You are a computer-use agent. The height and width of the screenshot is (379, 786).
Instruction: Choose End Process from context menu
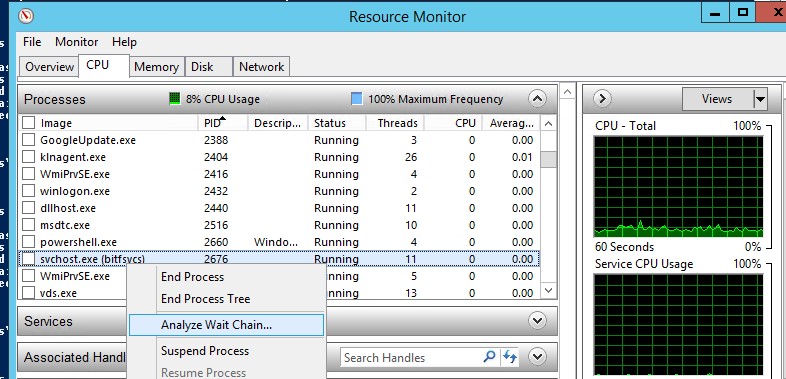(x=227, y=277)
